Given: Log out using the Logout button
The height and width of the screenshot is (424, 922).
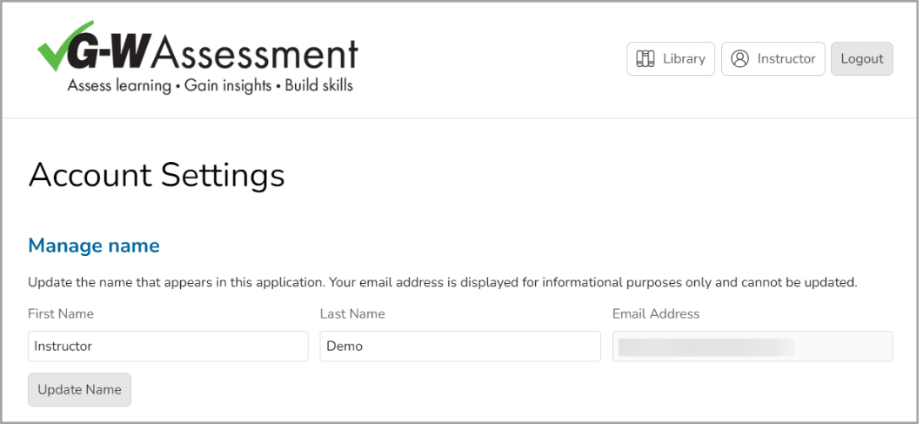Looking at the screenshot, I should click(x=861, y=59).
